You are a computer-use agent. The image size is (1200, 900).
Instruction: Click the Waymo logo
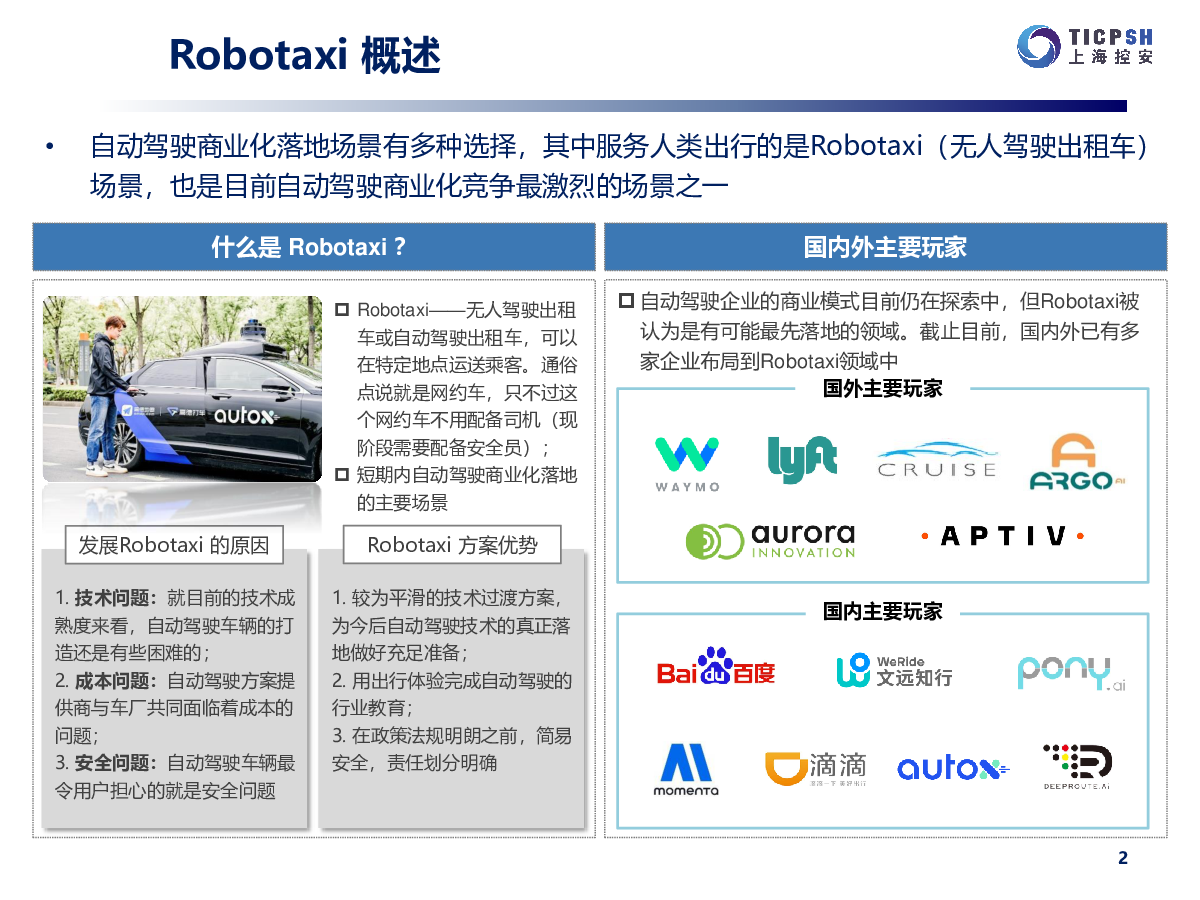pos(687,464)
